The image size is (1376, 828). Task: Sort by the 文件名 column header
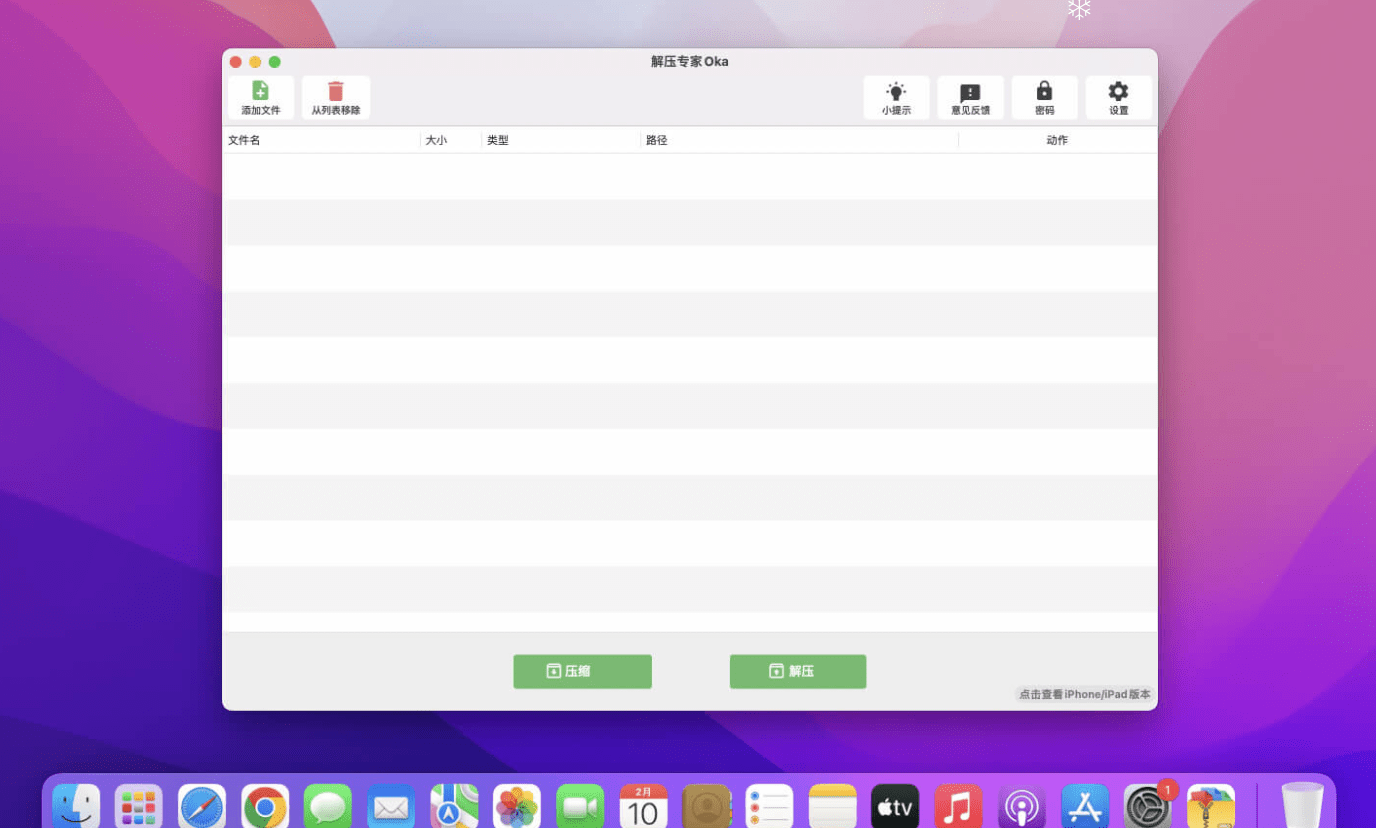pyautogui.click(x=245, y=141)
